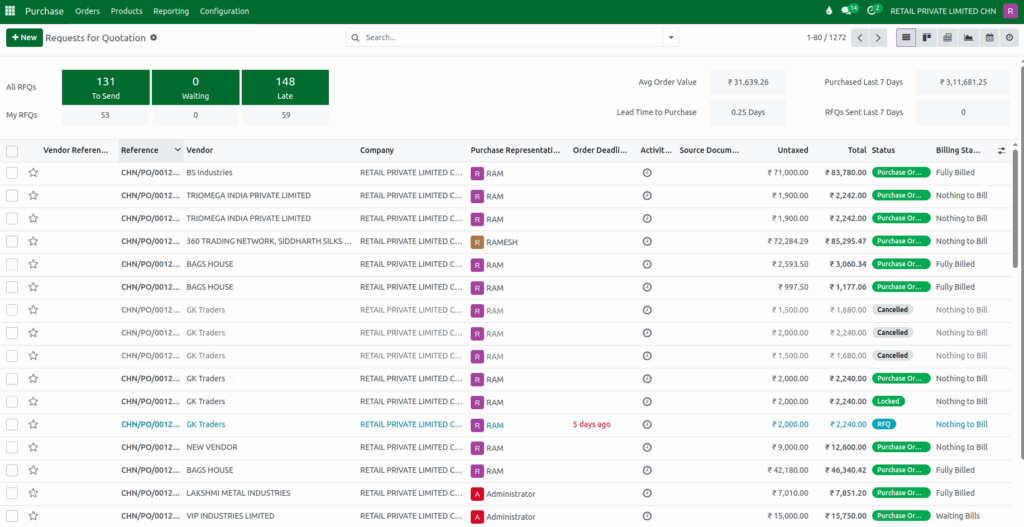Go to previous page of records

860,38
